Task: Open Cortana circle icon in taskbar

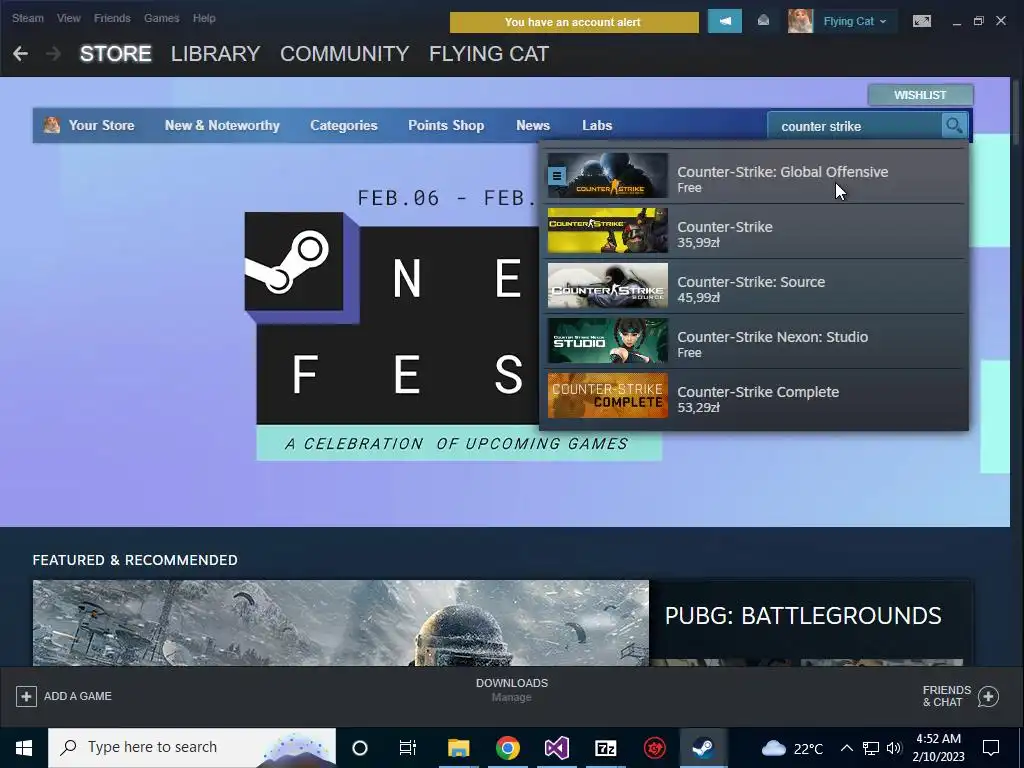Action: click(x=360, y=748)
